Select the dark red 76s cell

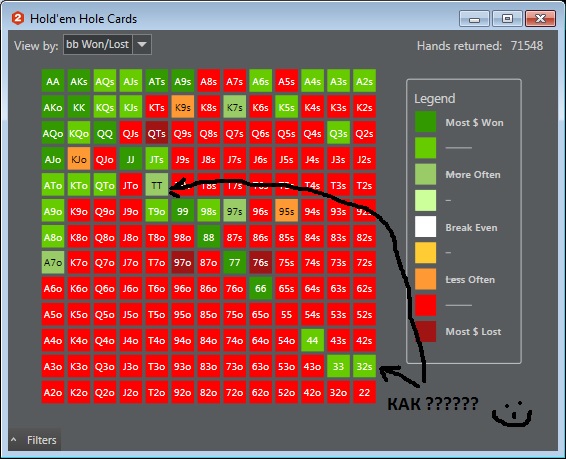pyautogui.click(x=261, y=262)
